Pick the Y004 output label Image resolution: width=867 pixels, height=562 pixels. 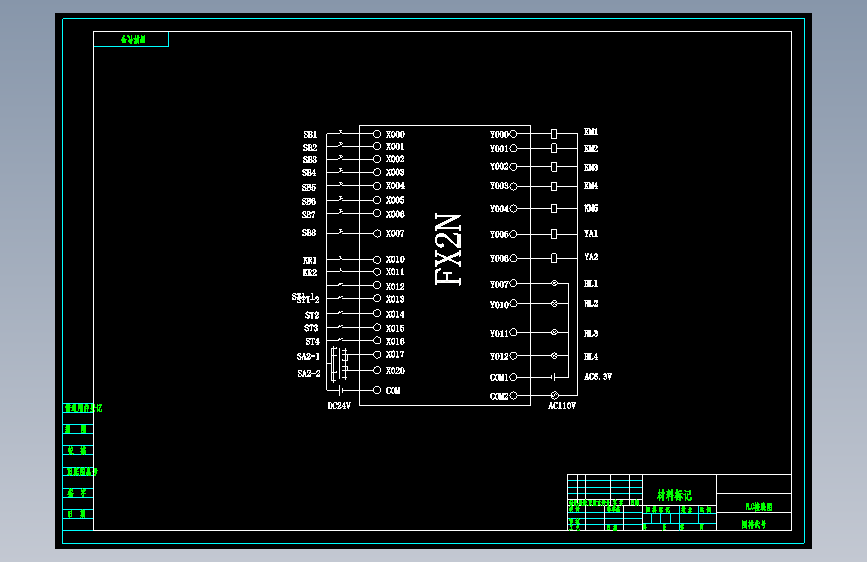(499, 209)
